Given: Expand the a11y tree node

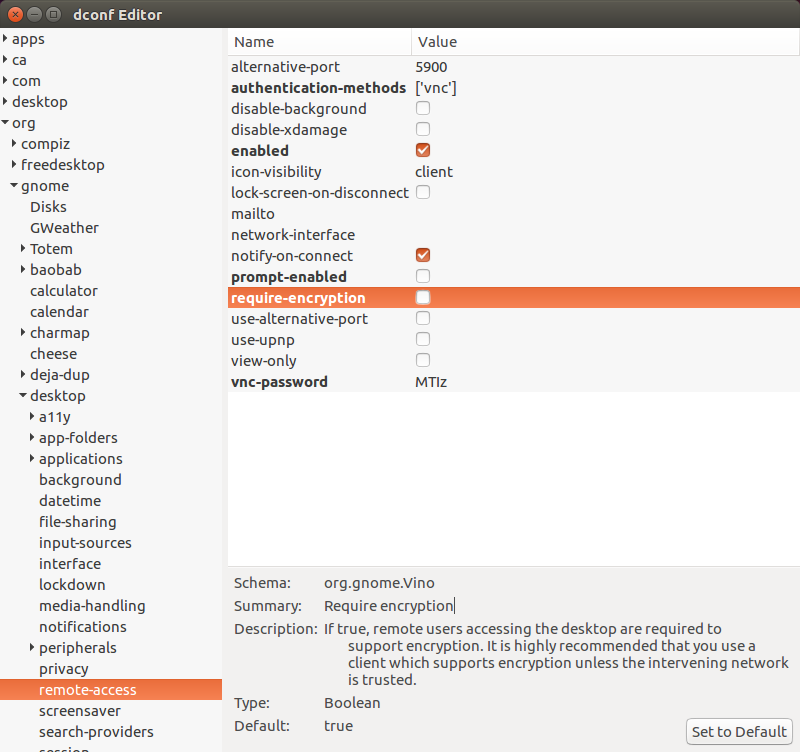Looking at the screenshot, I should point(32,416).
